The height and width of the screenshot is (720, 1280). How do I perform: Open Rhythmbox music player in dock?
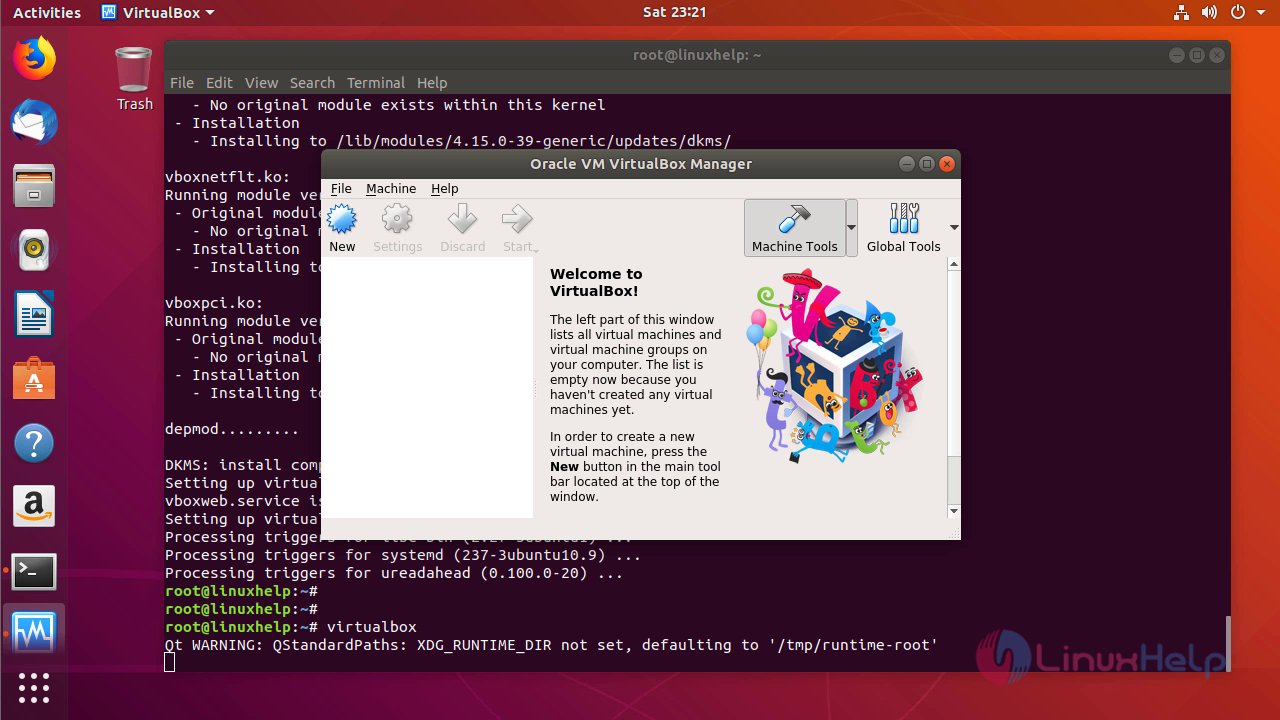click(x=34, y=251)
